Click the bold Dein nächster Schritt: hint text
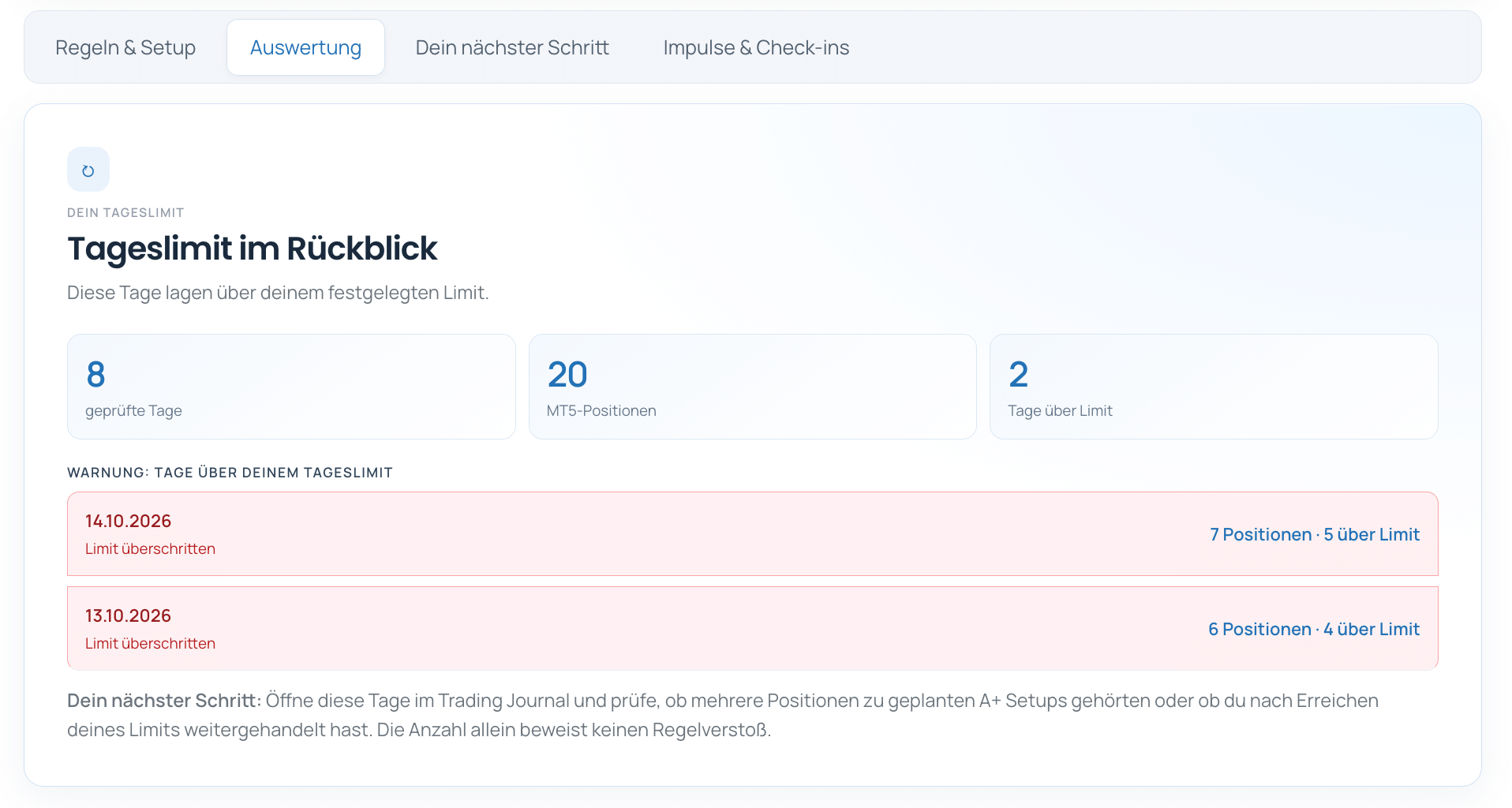Screen dimensions: 1512x808 pyautogui.click(x=164, y=701)
